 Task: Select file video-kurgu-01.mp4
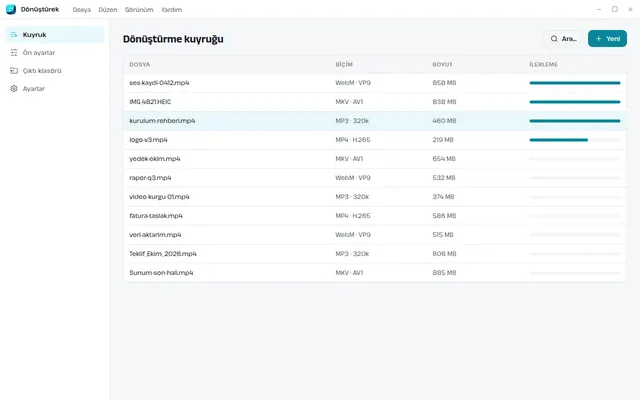(159, 197)
